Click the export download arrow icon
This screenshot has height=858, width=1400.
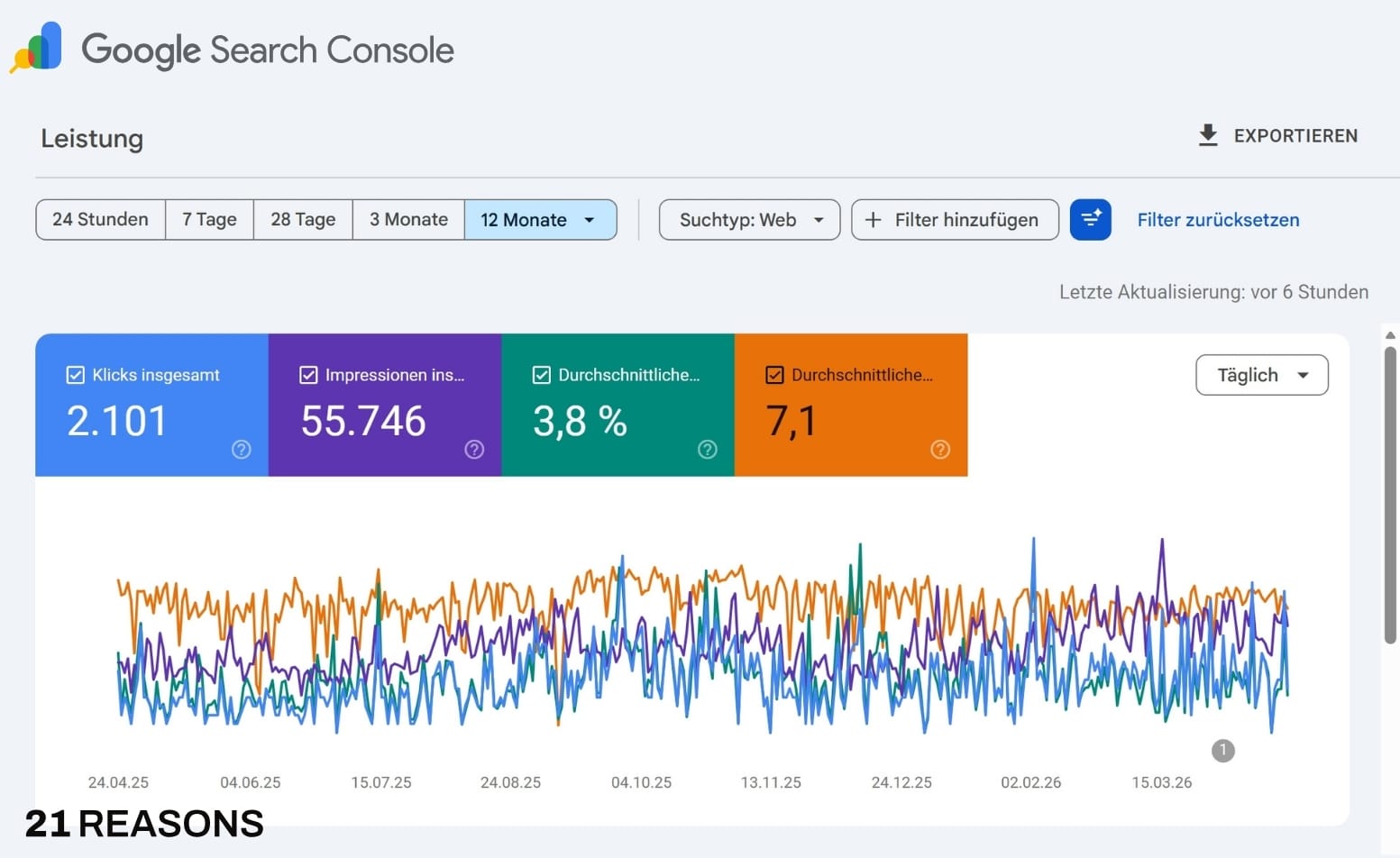pyautogui.click(x=1208, y=135)
